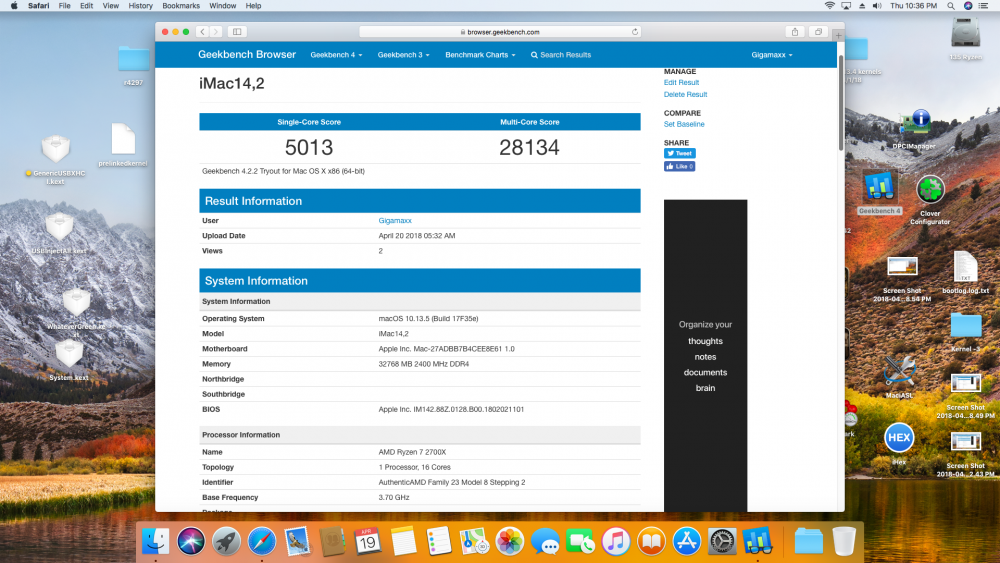Click the 'Organize your thoughts' advertisement
This screenshot has width=1000, height=563.
[x=705, y=356]
